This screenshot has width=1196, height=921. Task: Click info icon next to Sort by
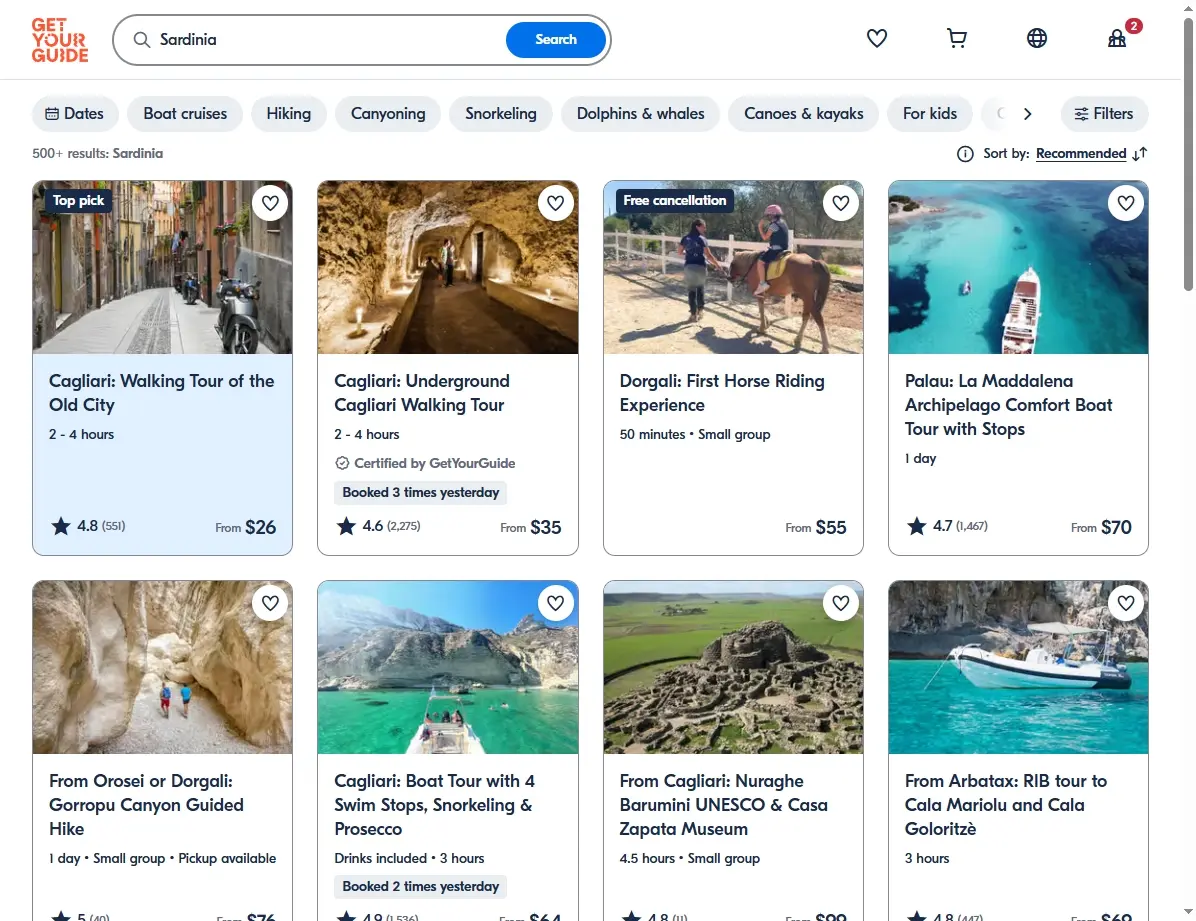[965, 154]
